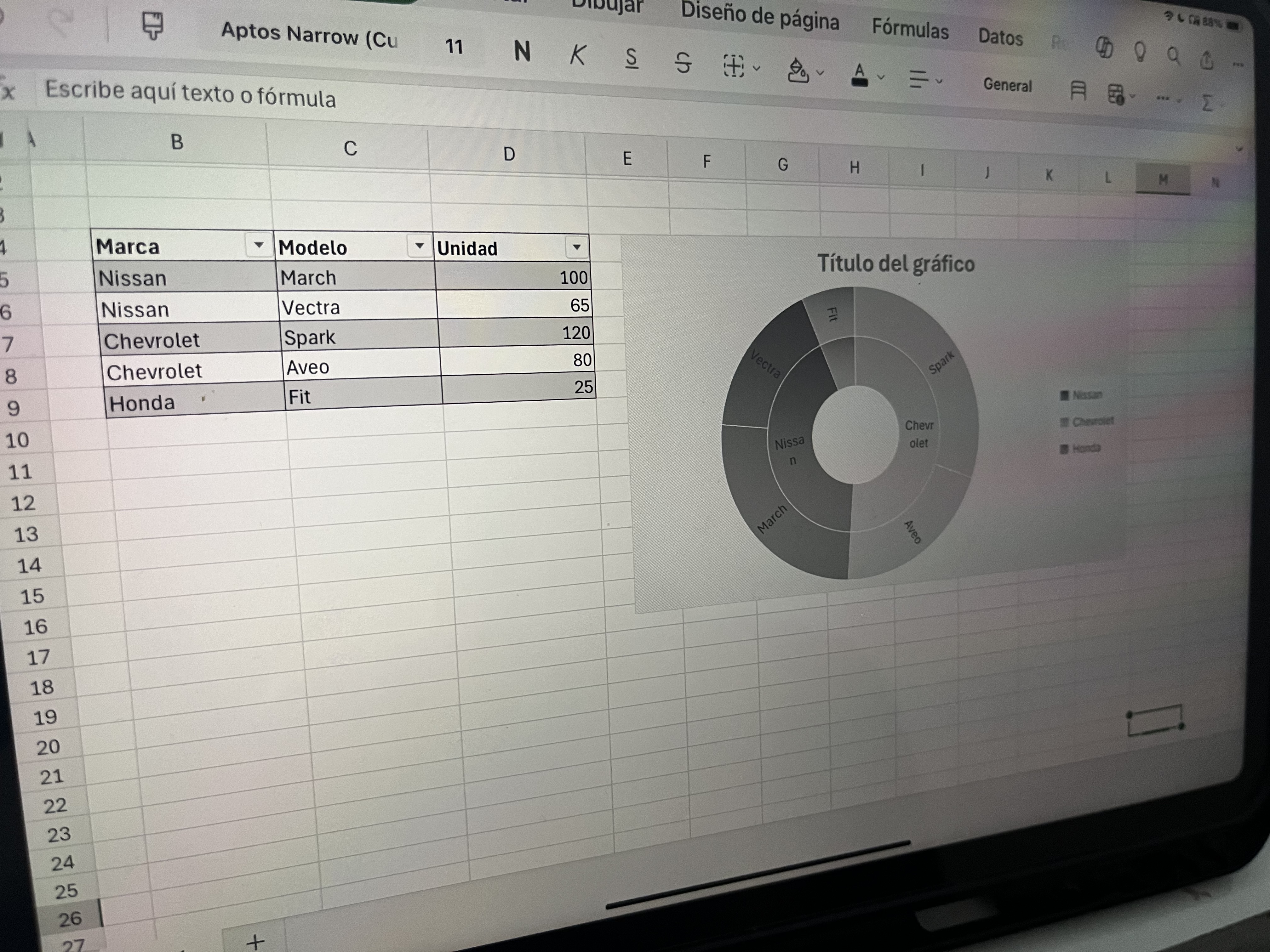This screenshot has width=1270, height=952.
Task: Click the AutoSum sigma icon
Action: pos(1207,103)
